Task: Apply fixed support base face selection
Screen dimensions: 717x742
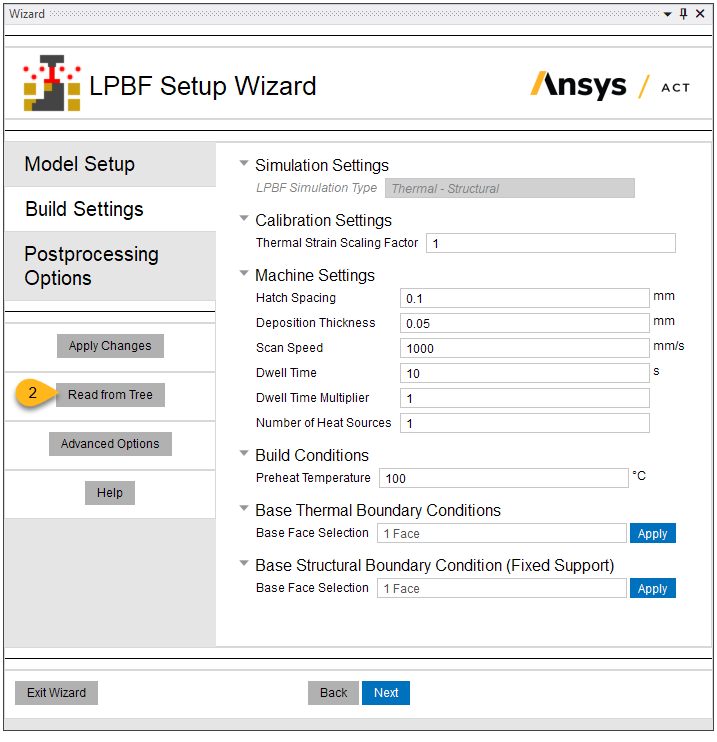Action: click(653, 588)
